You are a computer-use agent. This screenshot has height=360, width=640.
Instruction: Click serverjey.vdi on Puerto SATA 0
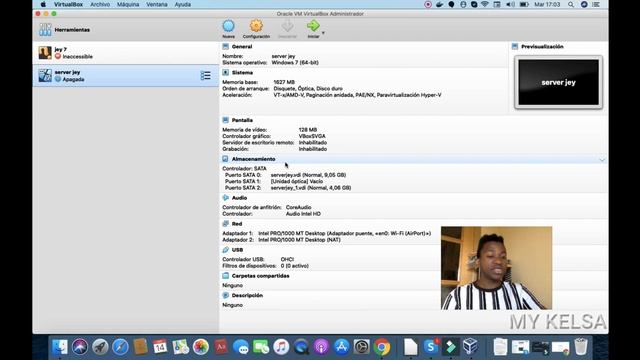308,175
